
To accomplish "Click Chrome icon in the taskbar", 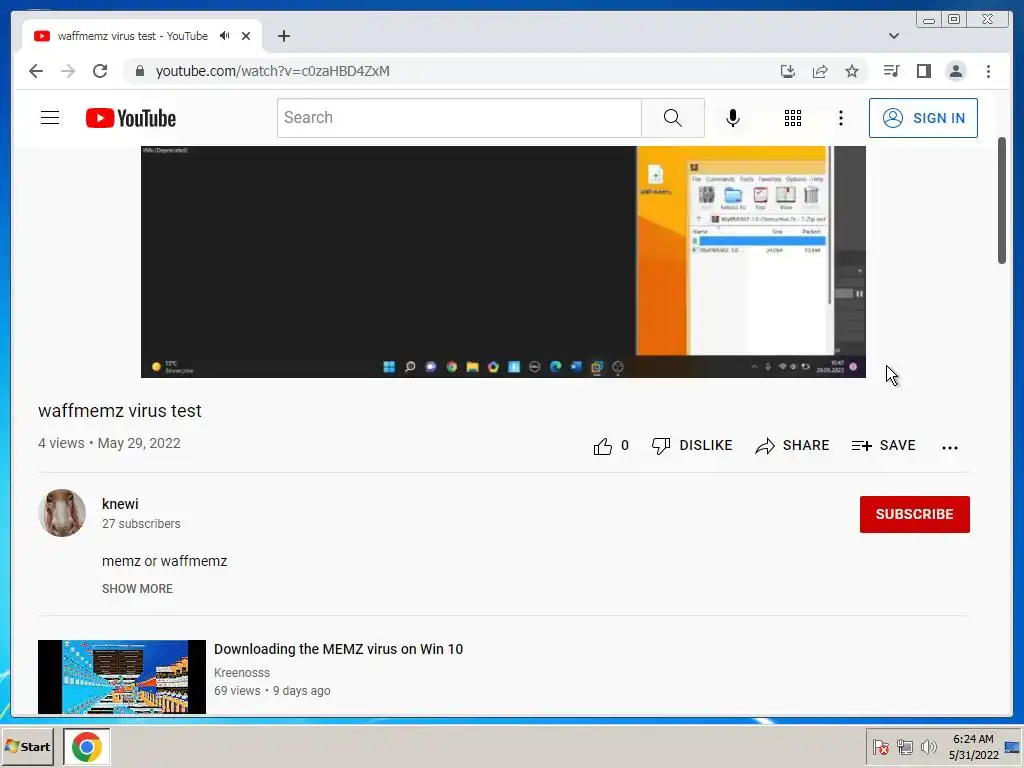I will click(87, 746).
